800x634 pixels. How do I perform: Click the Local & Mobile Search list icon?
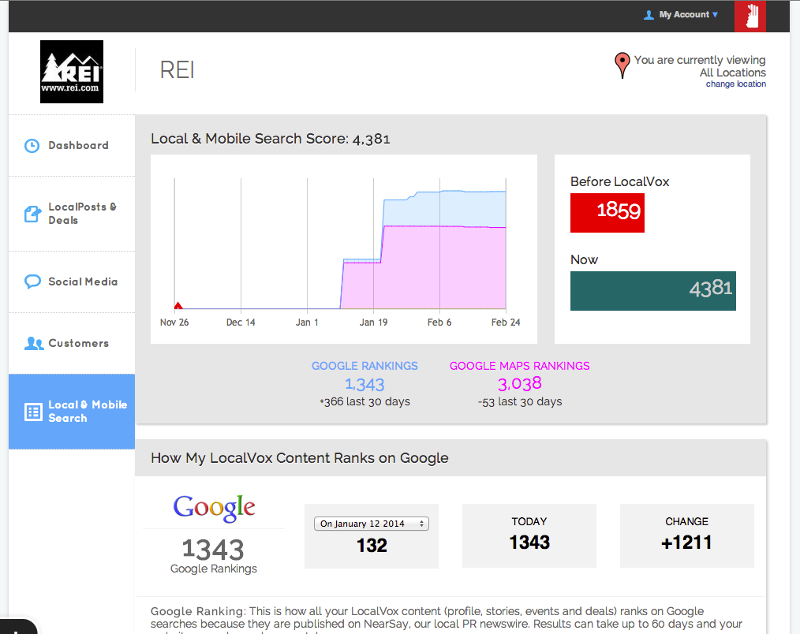[33, 412]
